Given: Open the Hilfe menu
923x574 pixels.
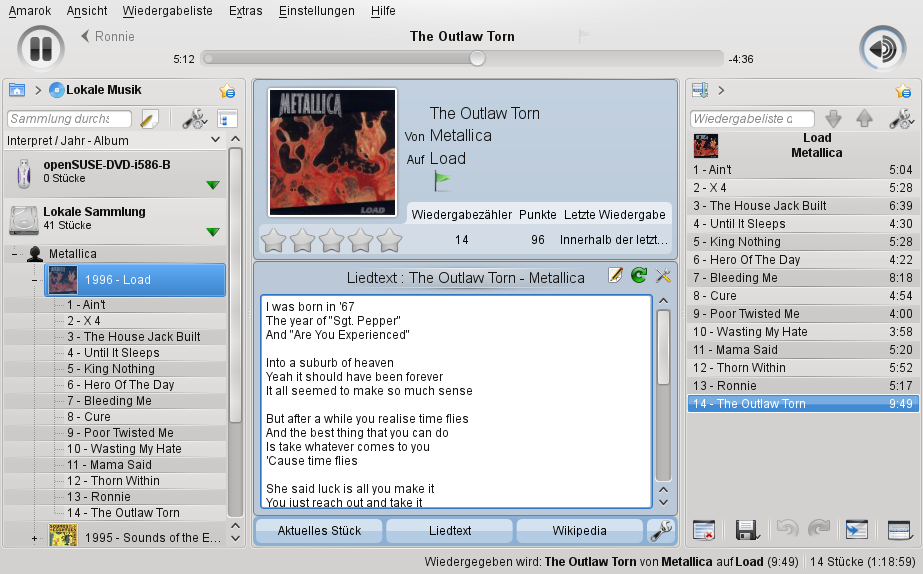Looking at the screenshot, I should [x=383, y=11].
